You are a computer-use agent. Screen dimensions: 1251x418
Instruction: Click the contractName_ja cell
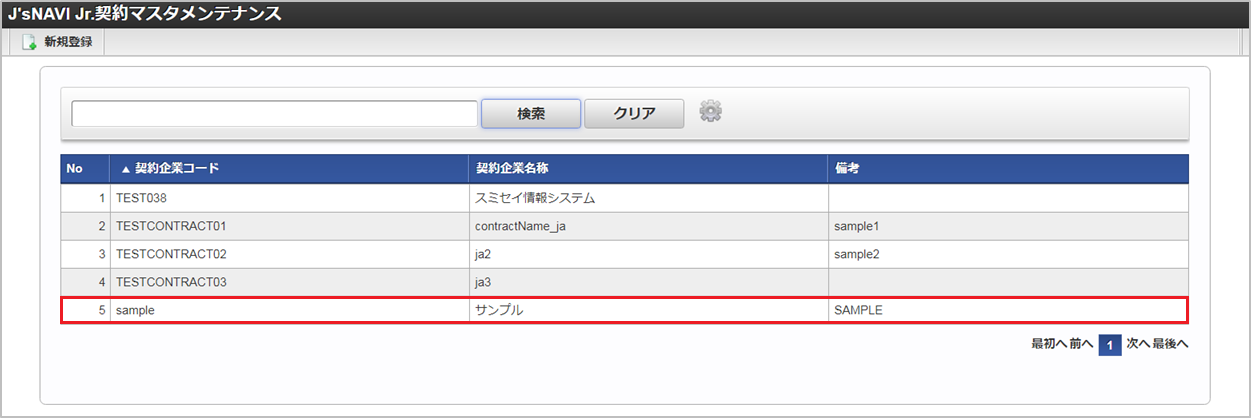click(648, 226)
